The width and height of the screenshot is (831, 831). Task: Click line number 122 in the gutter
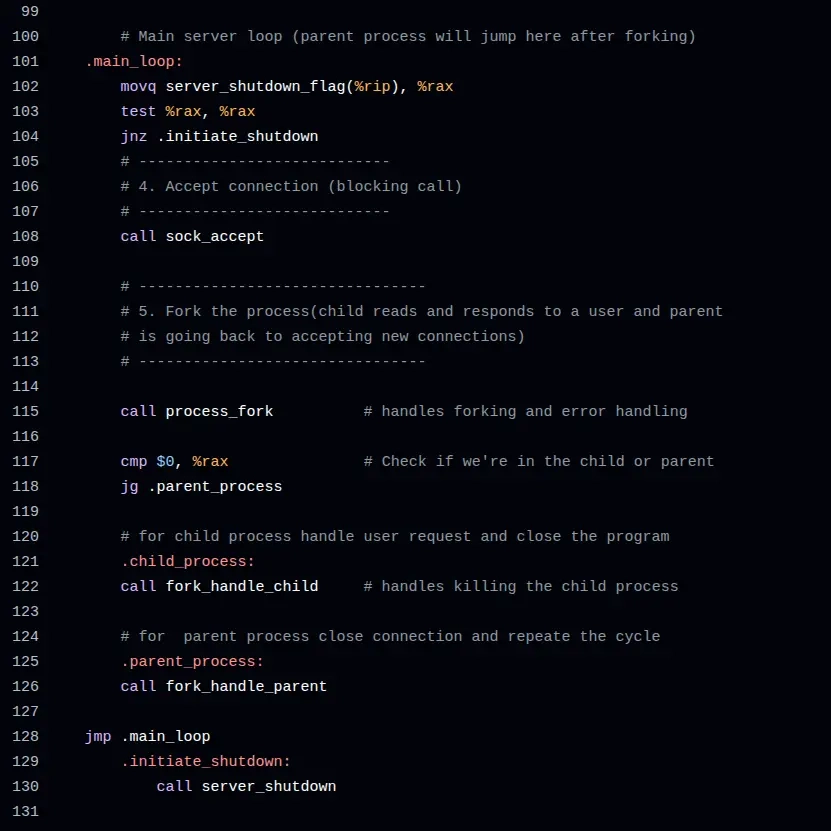[x=25, y=586]
